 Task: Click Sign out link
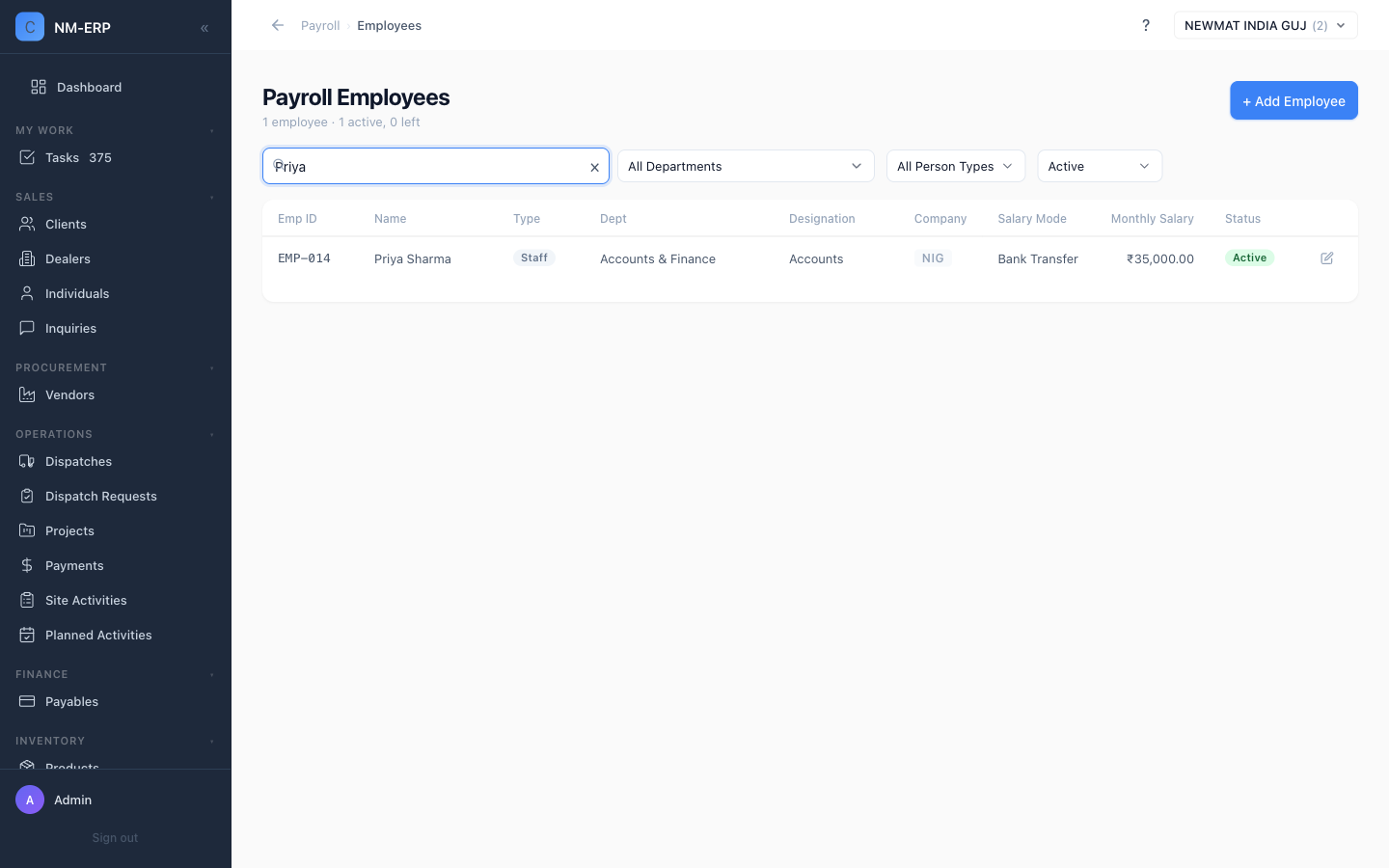pos(115,837)
